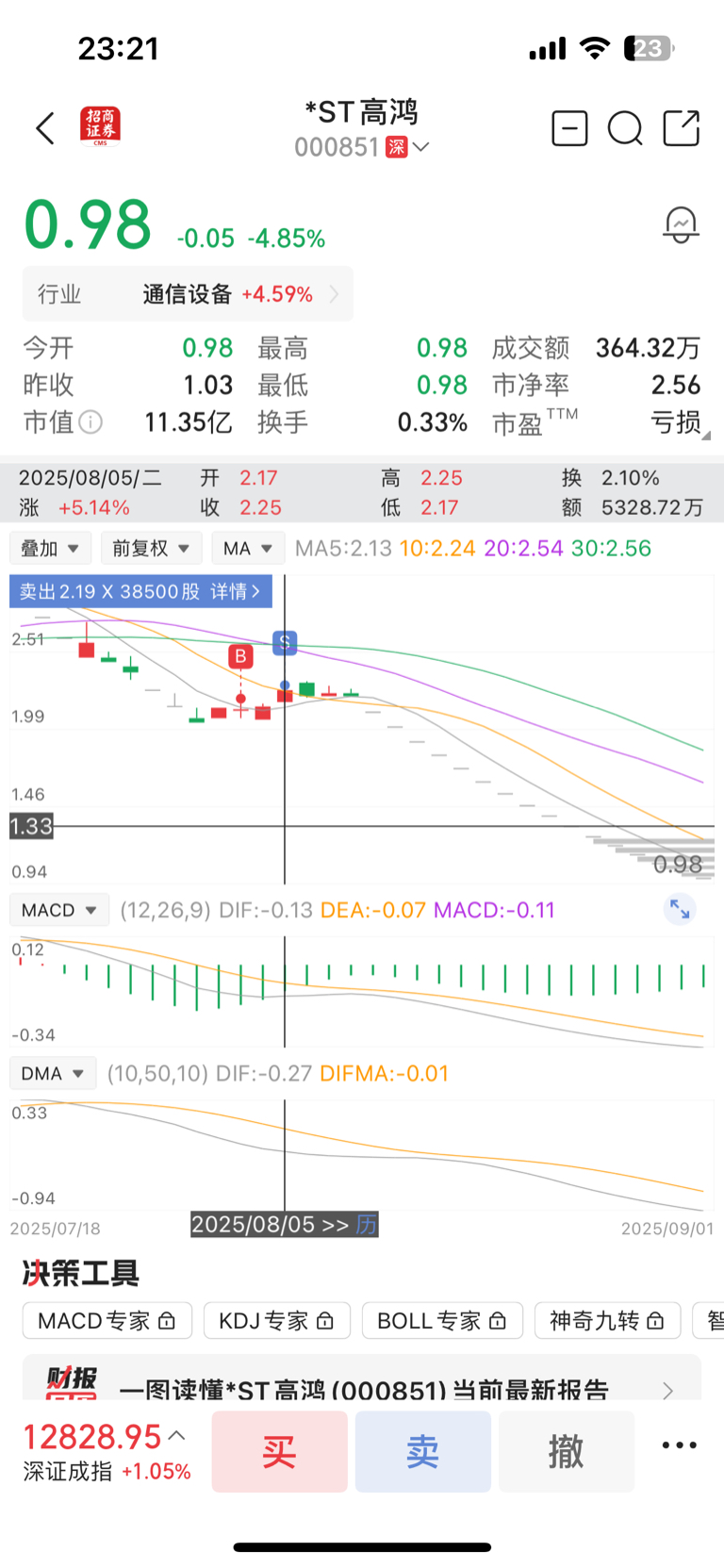Tap the 市净率 2.56 value
The width and height of the screenshot is (724, 1568).
pyautogui.click(x=676, y=385)
